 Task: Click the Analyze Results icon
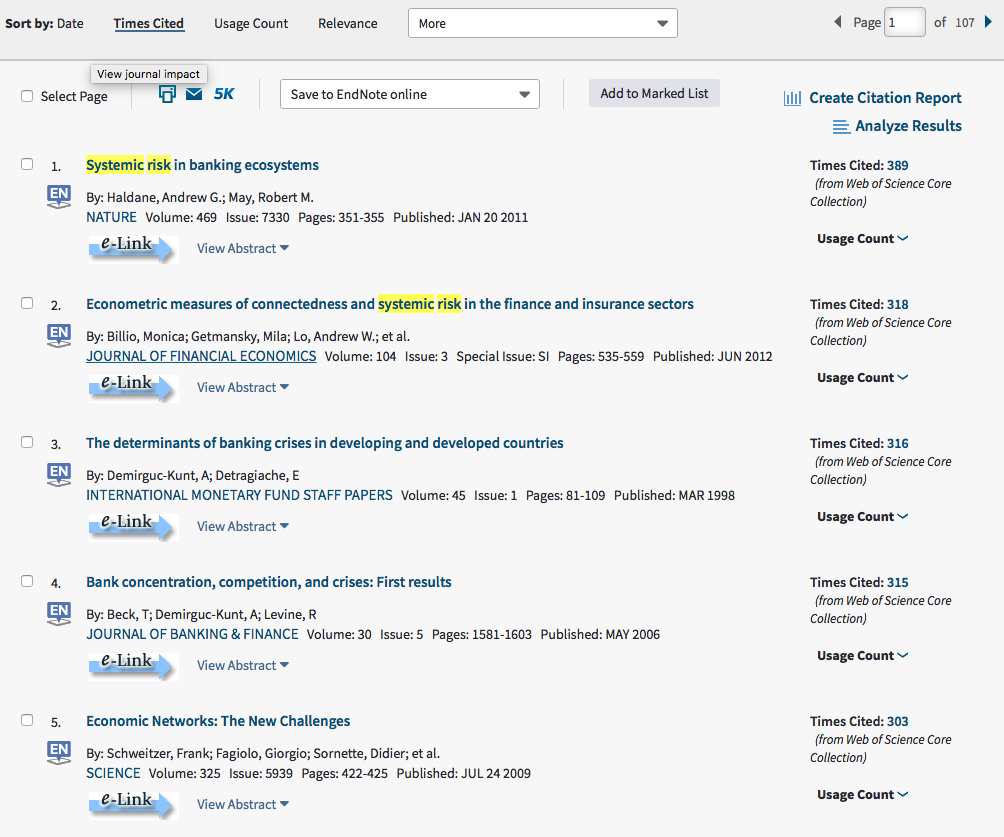(x=840, y=126)
